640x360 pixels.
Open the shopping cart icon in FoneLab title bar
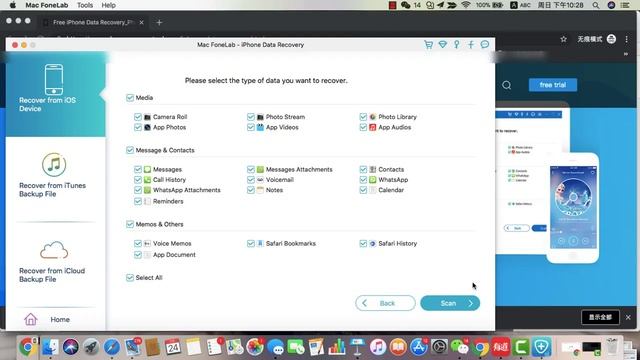coord(428,44)
